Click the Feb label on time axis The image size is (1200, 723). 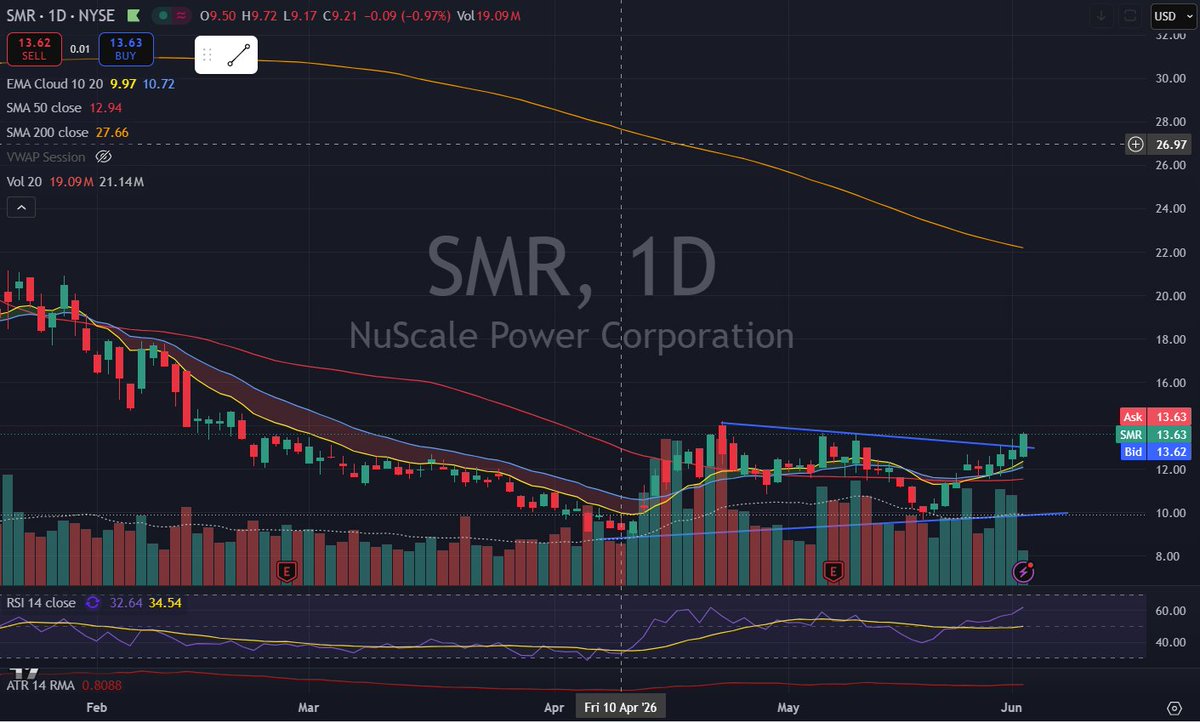click(x=97, y=708)
